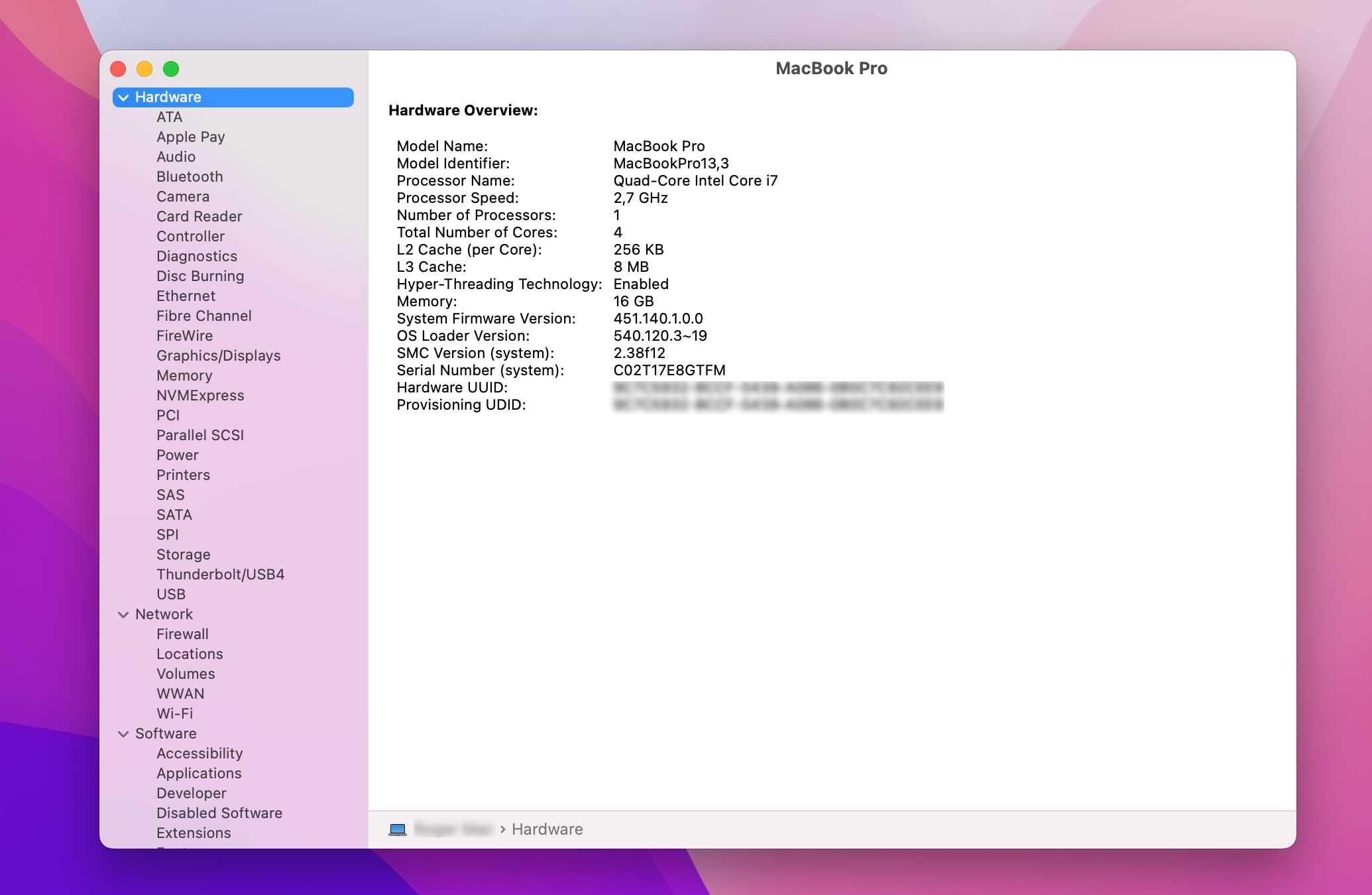This screenshot has width=1372, height=895.
Task: Open the Power entry
Action: [178, 455]
